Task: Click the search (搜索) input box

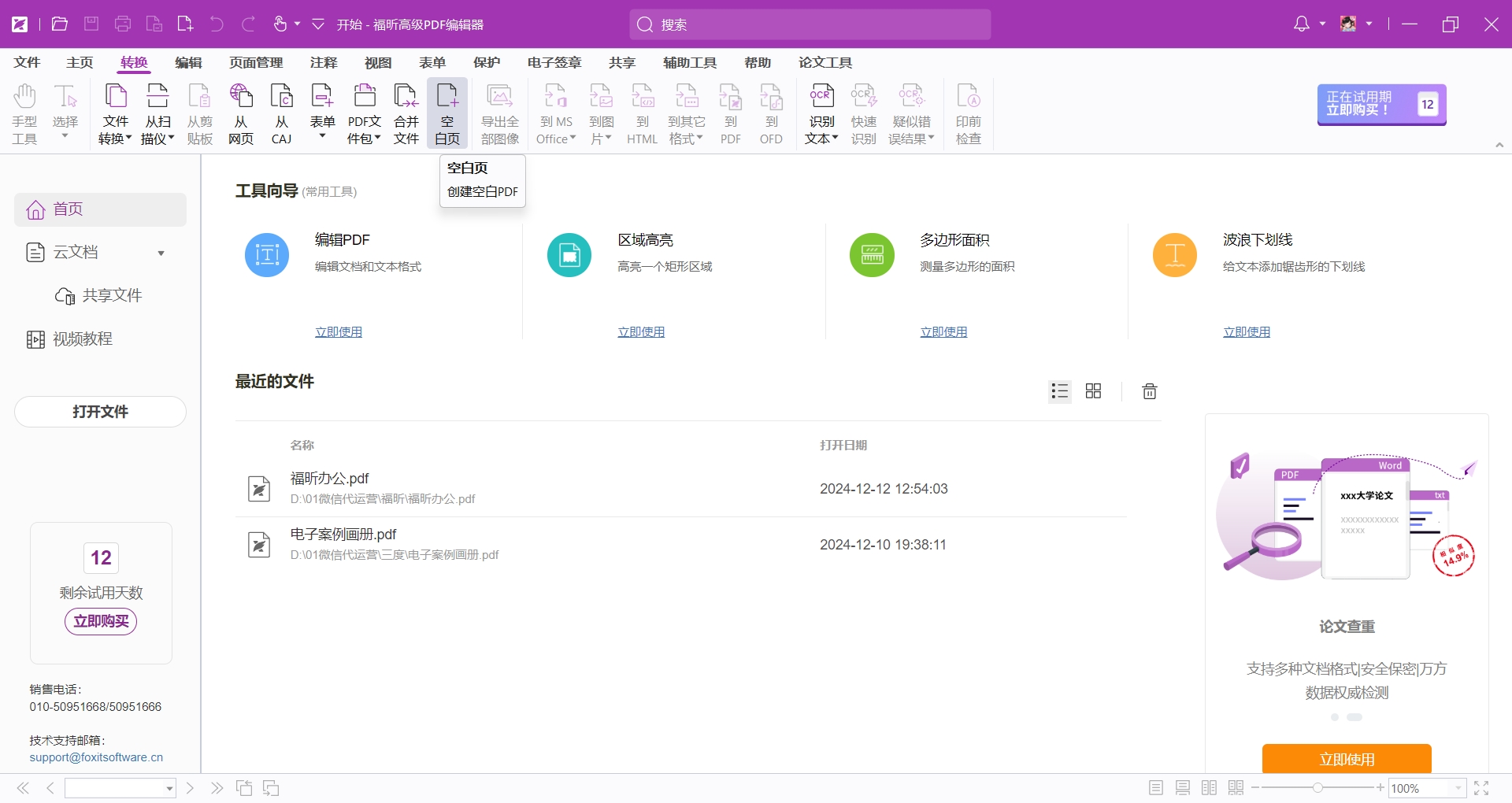Action: tap(810, 24)
